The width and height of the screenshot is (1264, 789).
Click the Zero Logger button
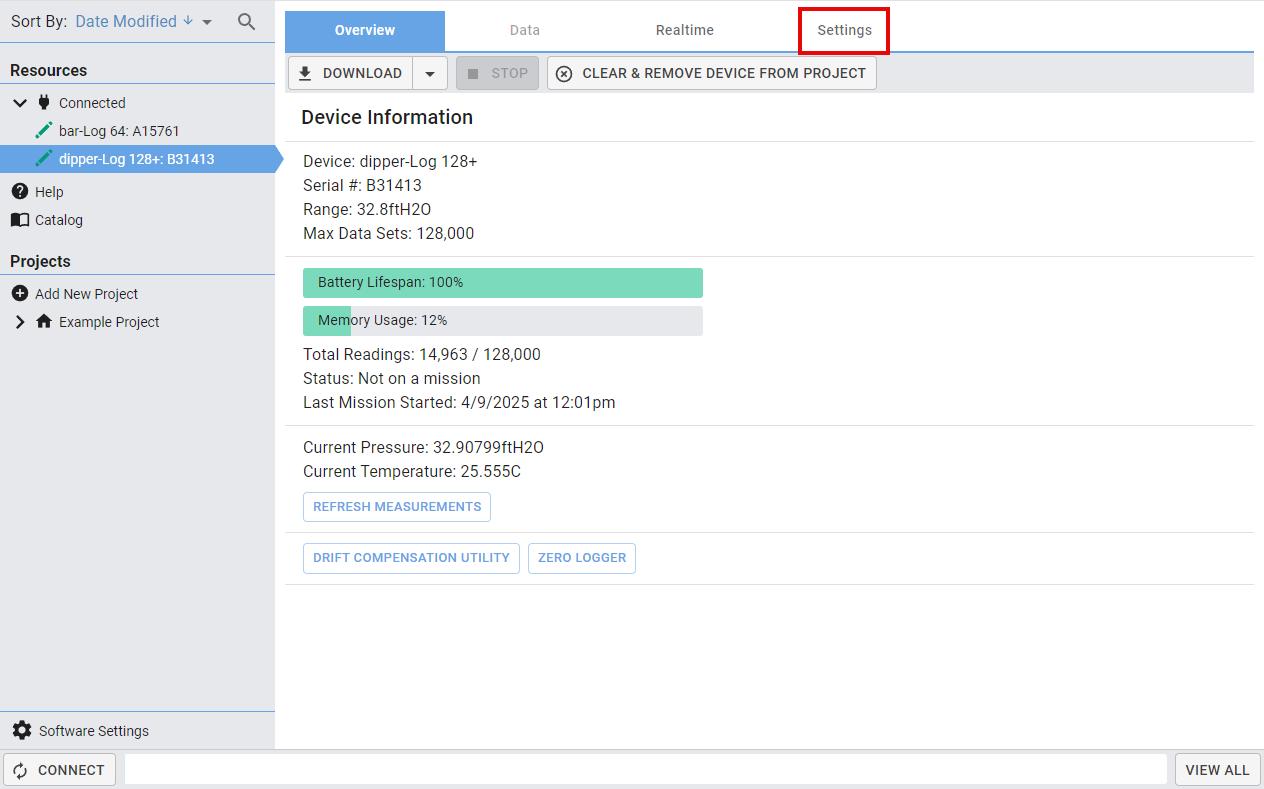click(x=582, y=558)
